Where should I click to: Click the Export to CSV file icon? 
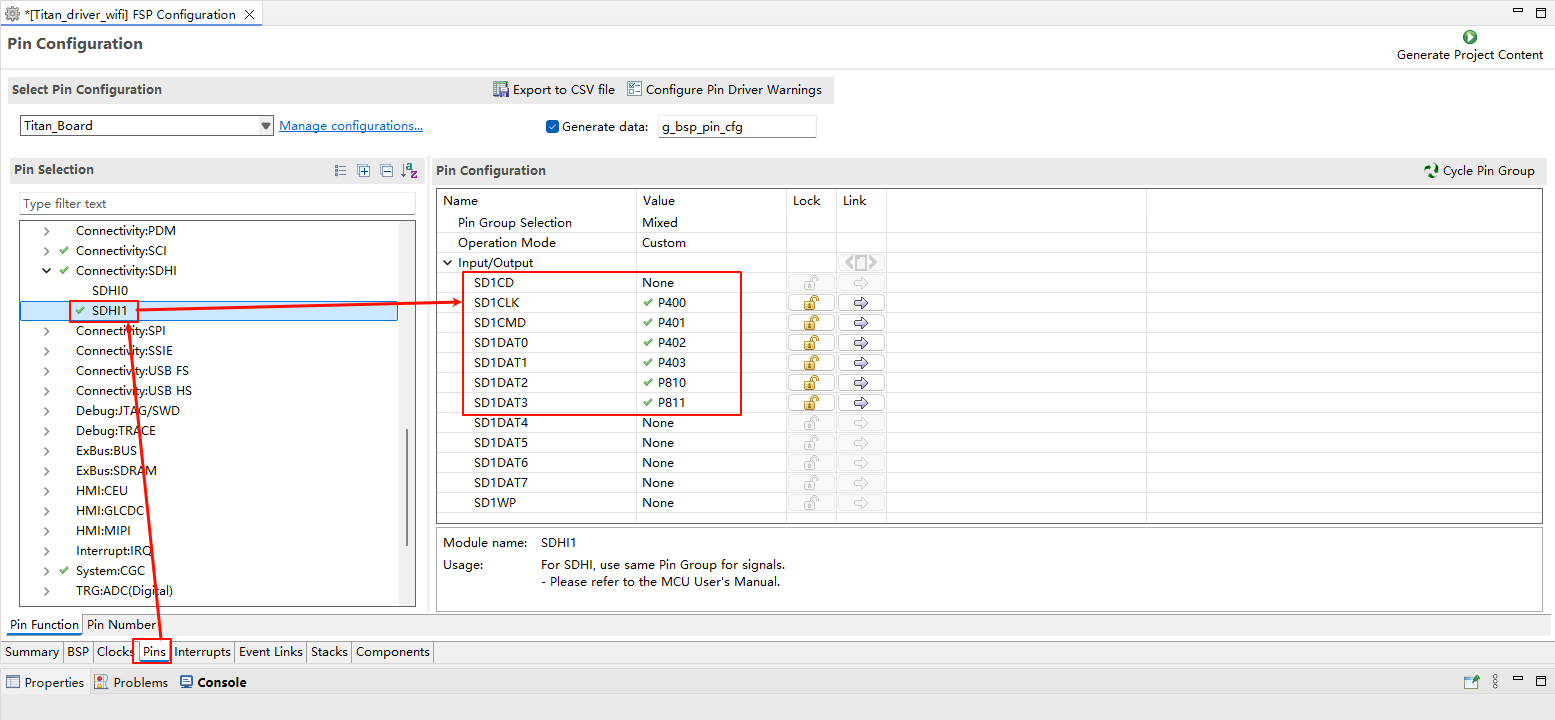[x=501, y=90]
